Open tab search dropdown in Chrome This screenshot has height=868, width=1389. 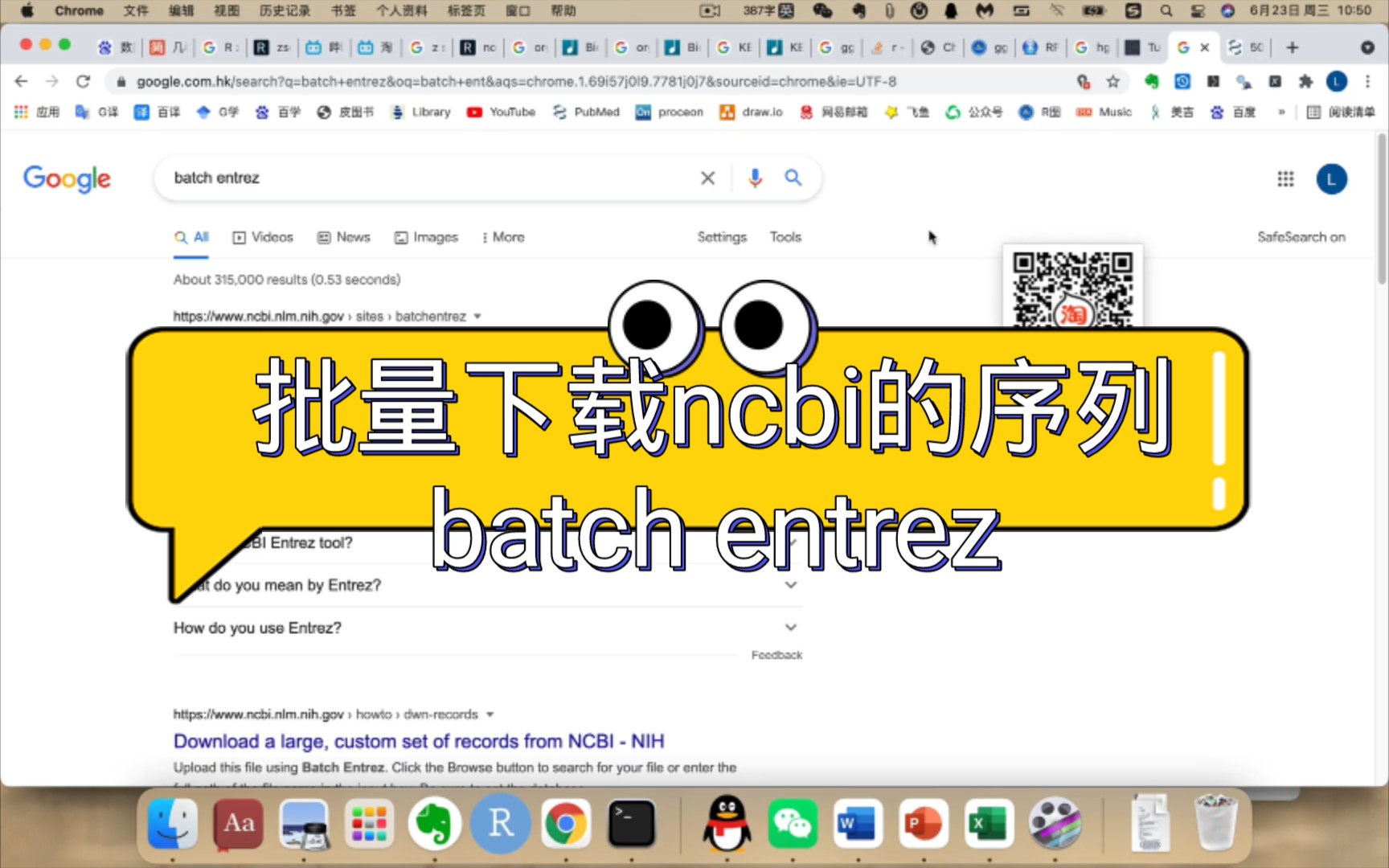(1366, 47)
